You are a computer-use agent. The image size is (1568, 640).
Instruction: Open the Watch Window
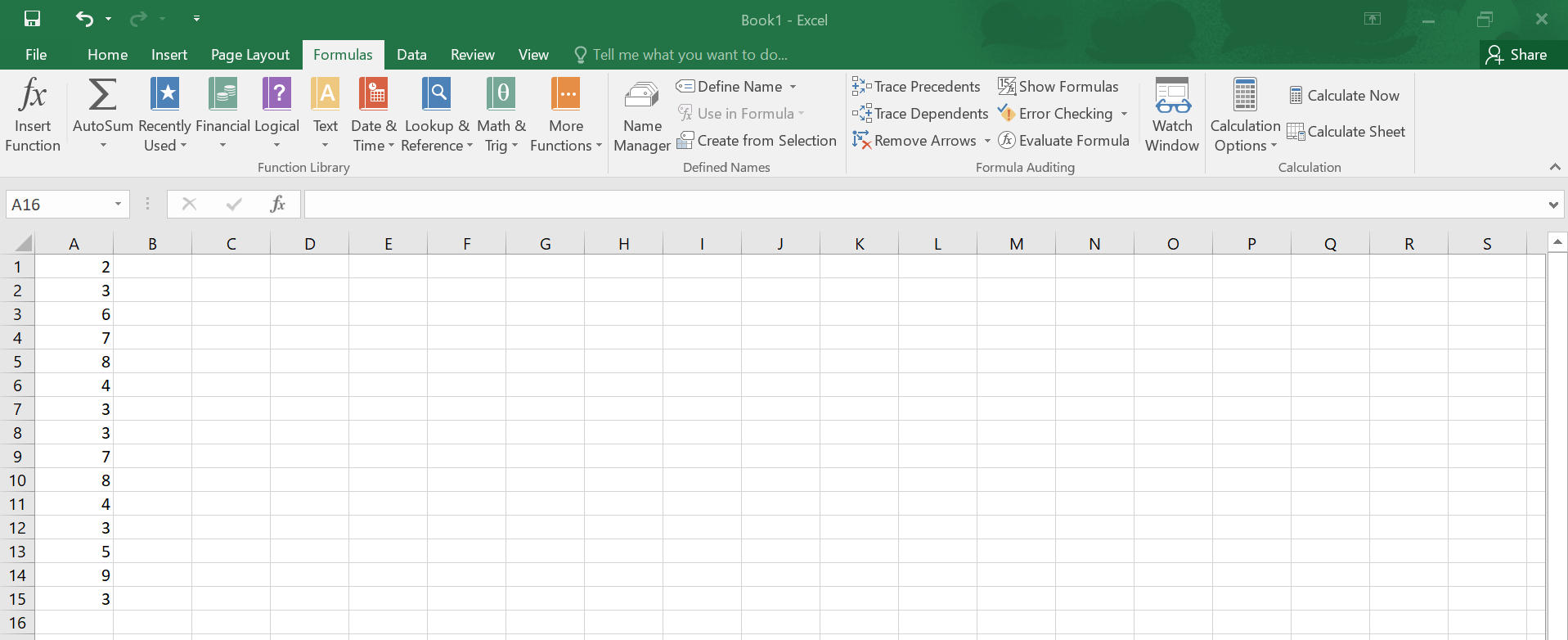(x=1172, y=116)
